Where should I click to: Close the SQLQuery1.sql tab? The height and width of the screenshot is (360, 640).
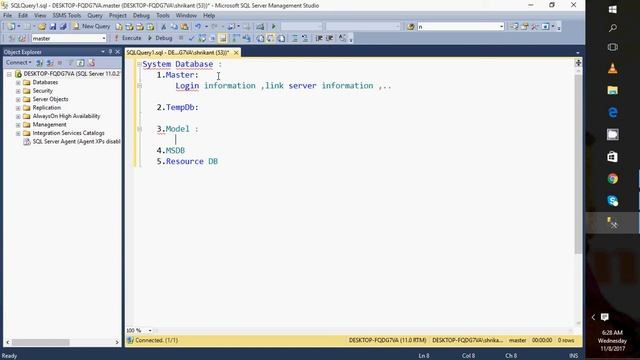[236, 53]
